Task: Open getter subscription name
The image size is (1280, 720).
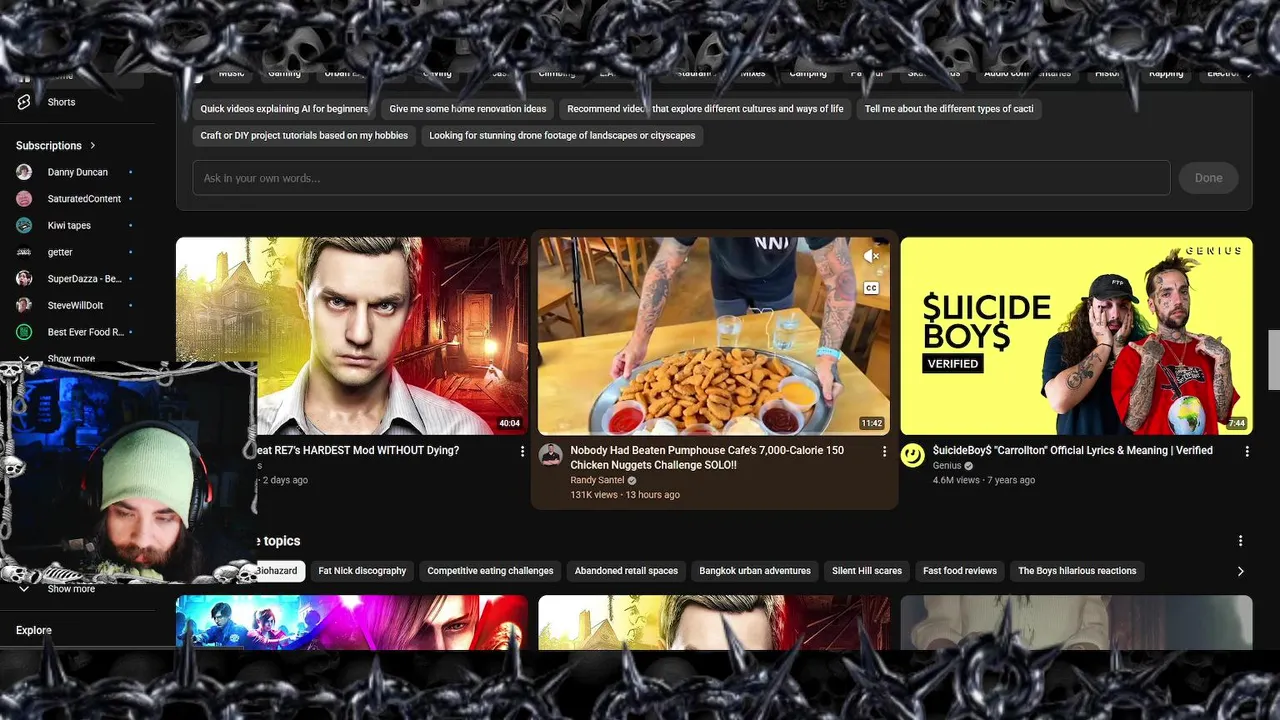Action: [x=60, y=252]
